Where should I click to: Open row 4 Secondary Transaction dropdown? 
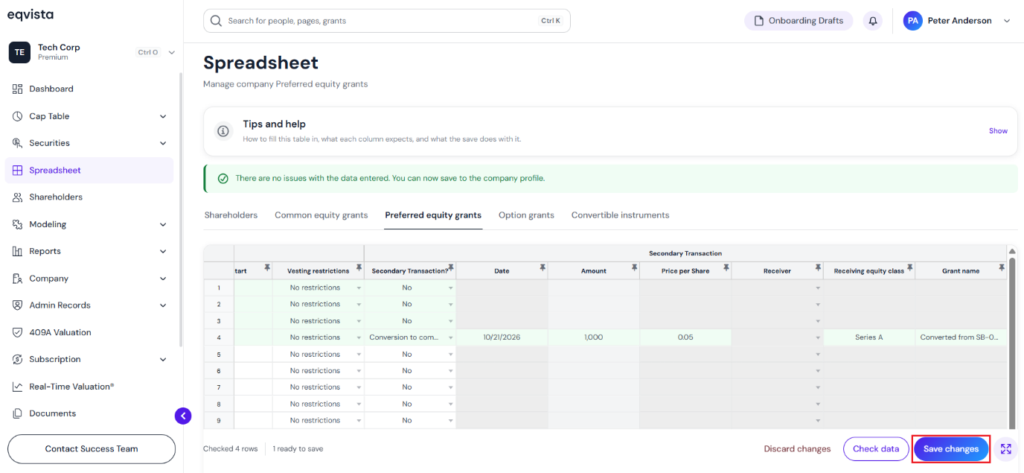tap(451, 338)
